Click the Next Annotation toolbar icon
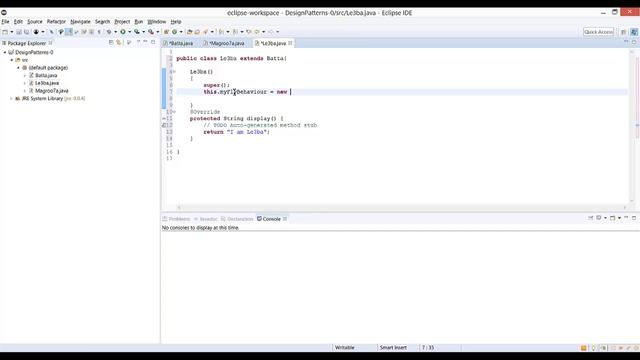The width and height of the screenshot is (640, 360). click(x=221, y=32)
